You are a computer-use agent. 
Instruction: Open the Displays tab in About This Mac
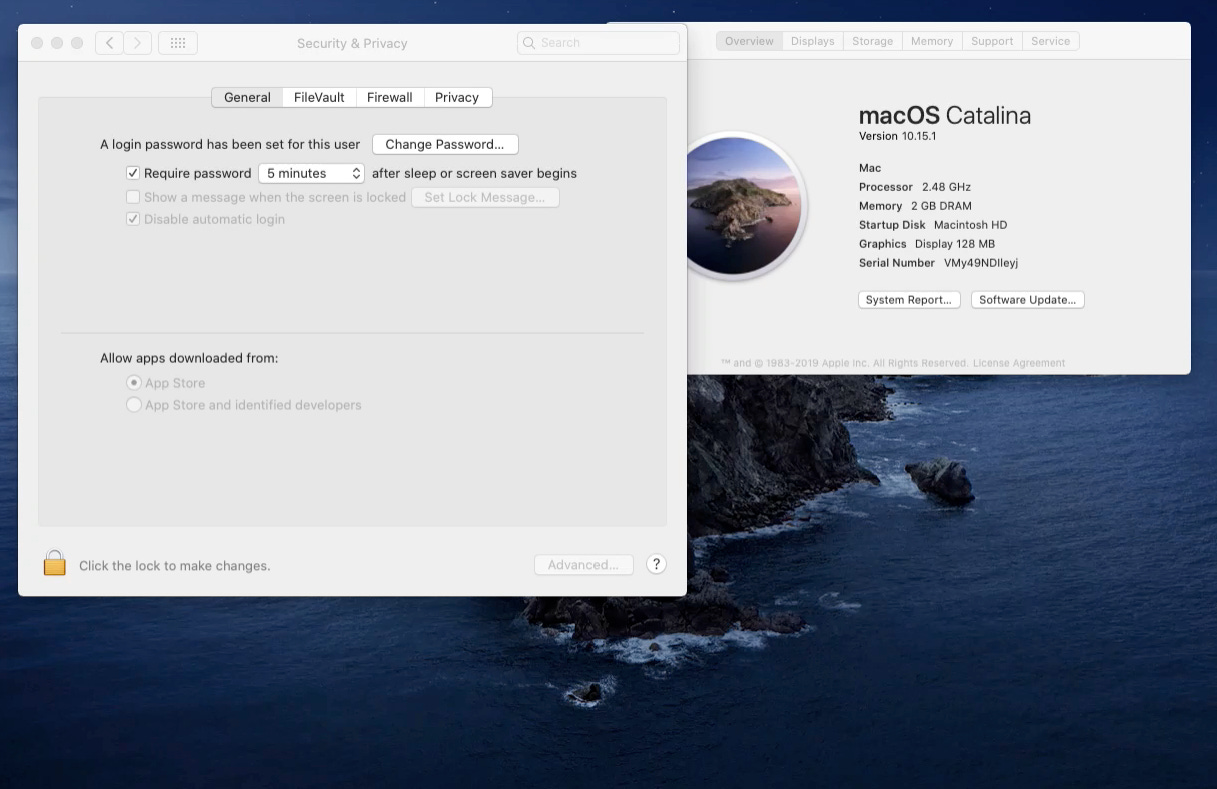pos(812,41)
